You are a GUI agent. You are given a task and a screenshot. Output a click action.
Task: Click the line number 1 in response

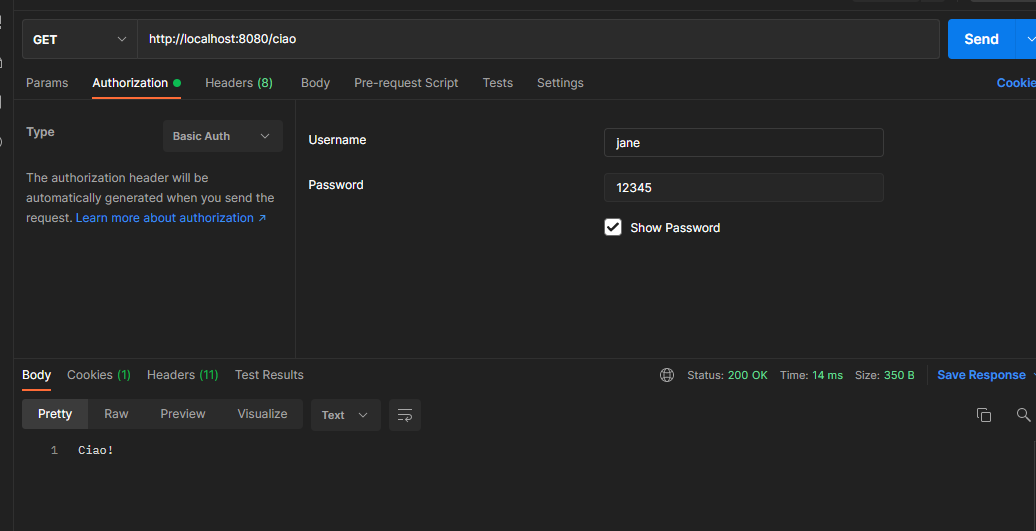[54, 450]
